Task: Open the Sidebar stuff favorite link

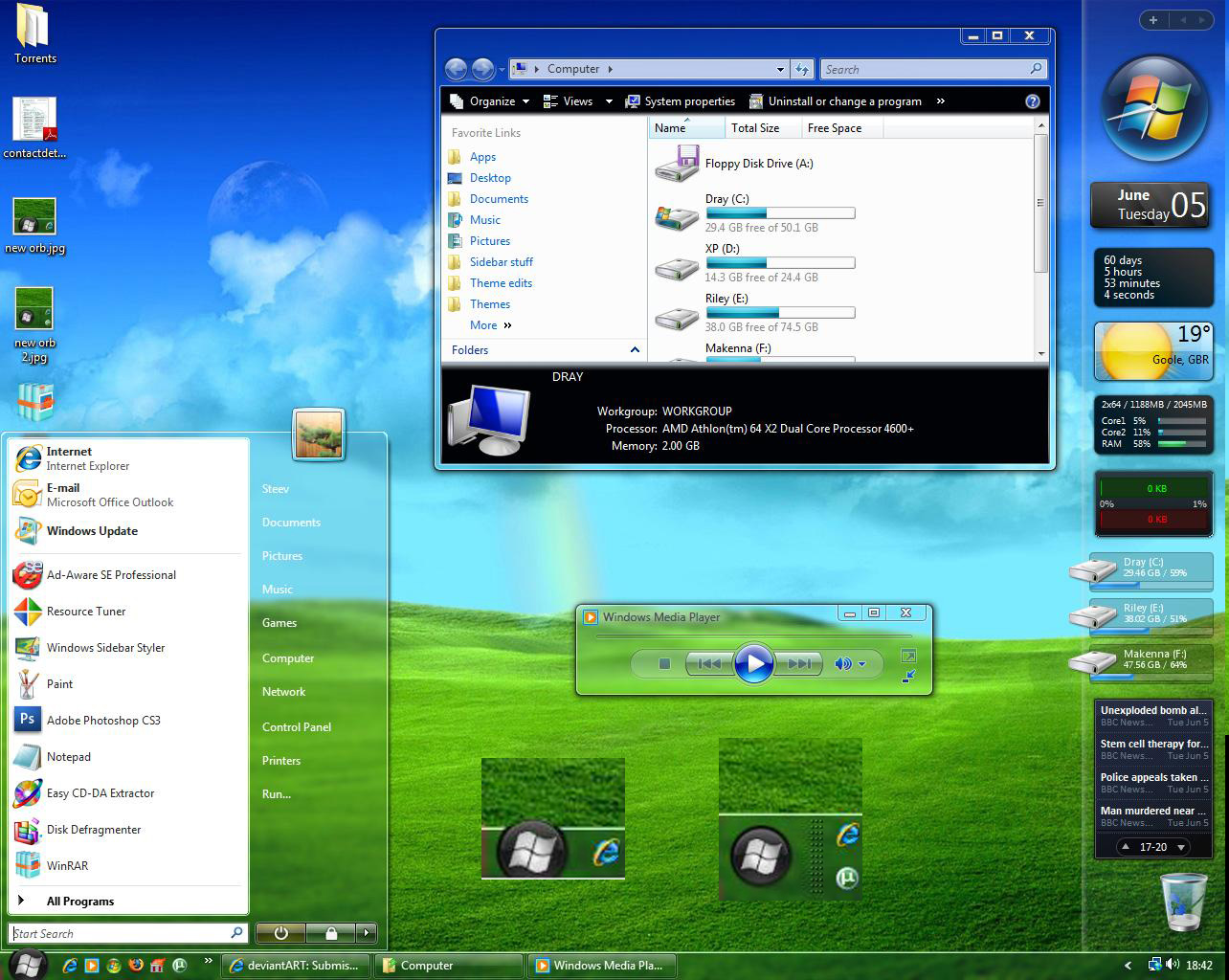Action: 501,262
